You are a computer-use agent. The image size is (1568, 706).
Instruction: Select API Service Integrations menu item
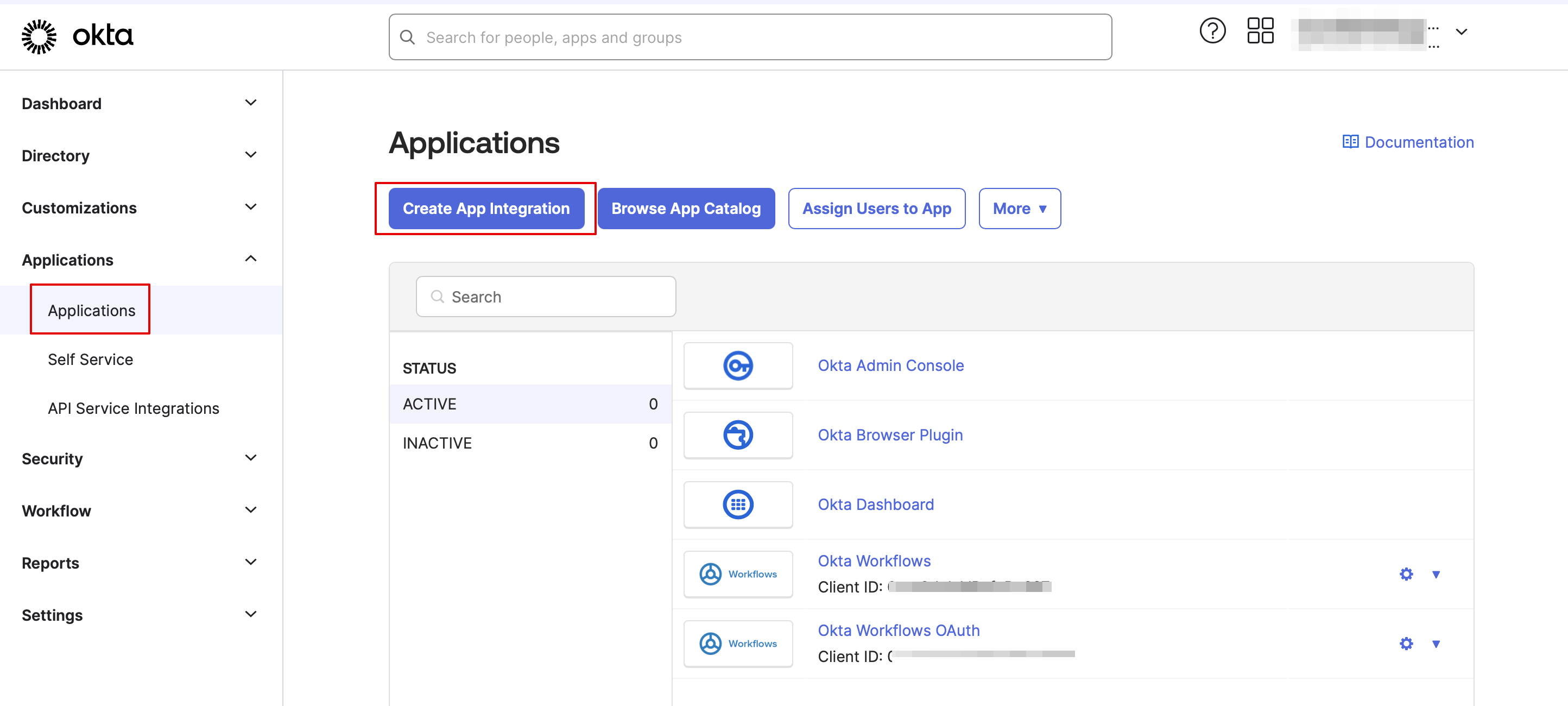(134, 408)
